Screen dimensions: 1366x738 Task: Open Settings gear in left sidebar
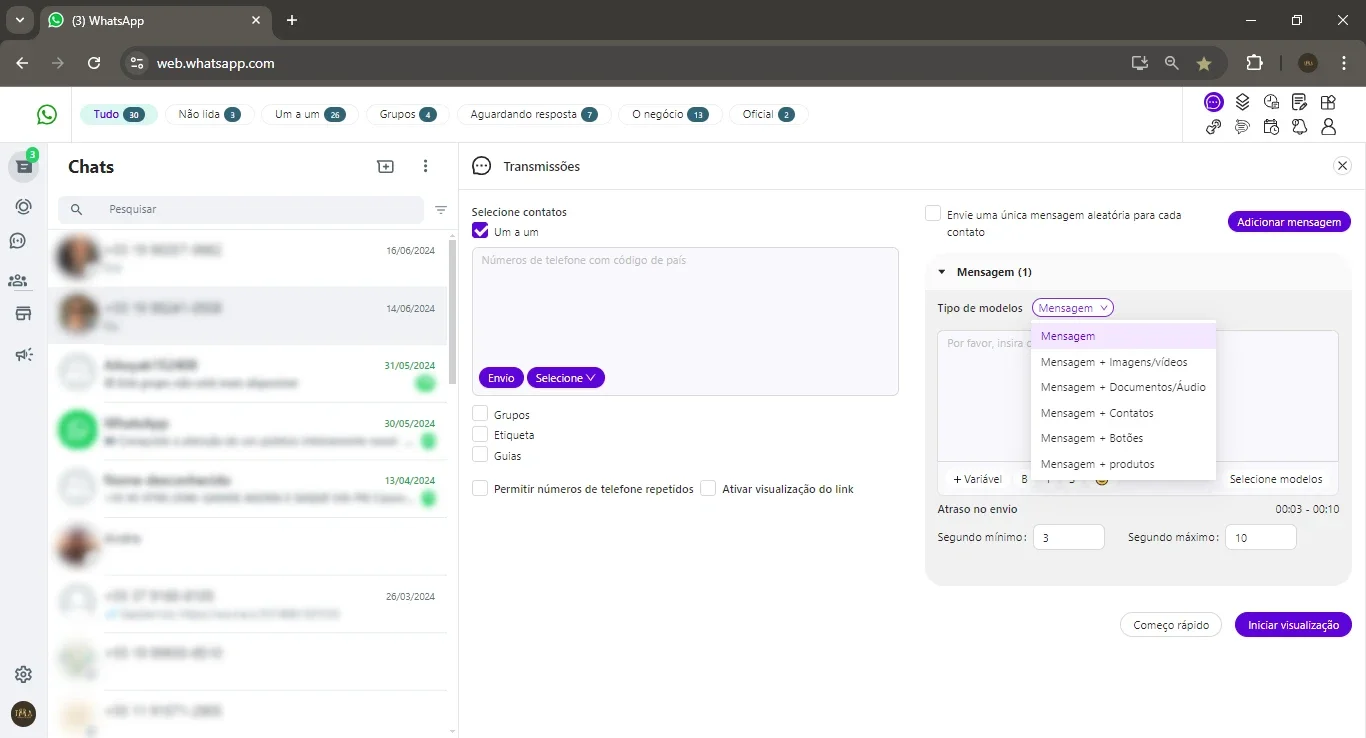click(23, 675)
